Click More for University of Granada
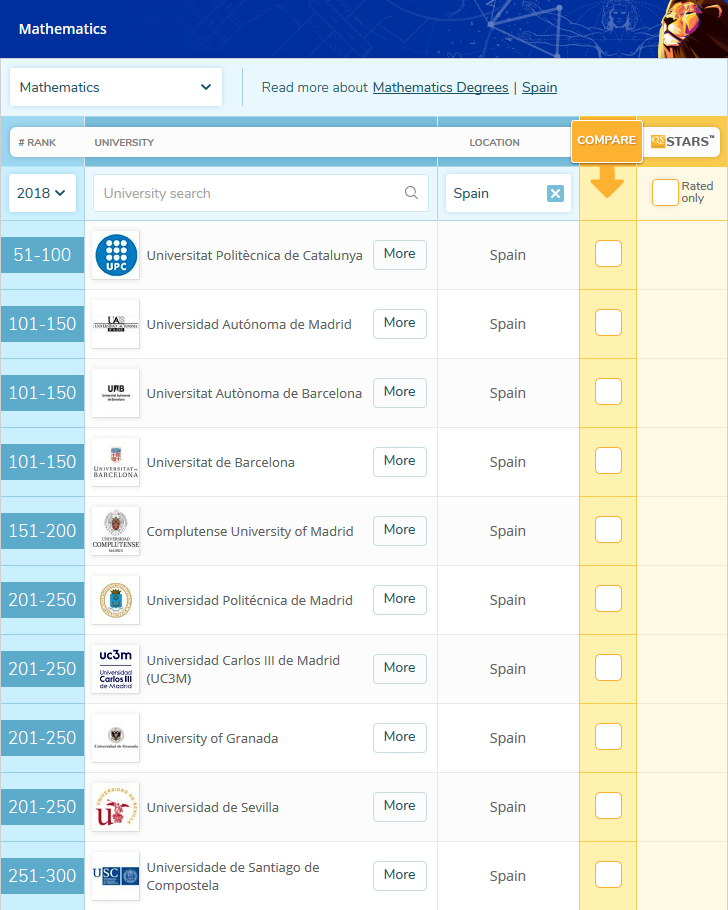Screen dimensions: 728x910 [400, 738]
